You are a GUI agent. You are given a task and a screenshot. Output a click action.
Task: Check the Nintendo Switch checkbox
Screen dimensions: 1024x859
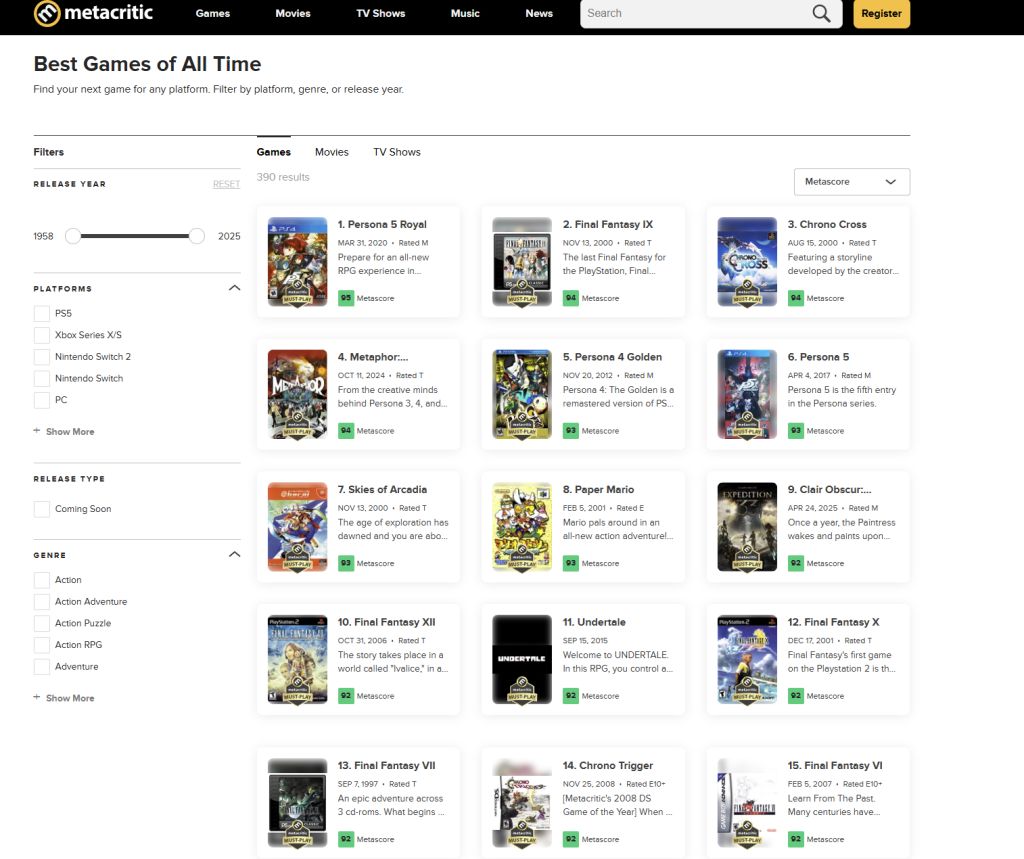pyautogui.click(x=42, y=378)
